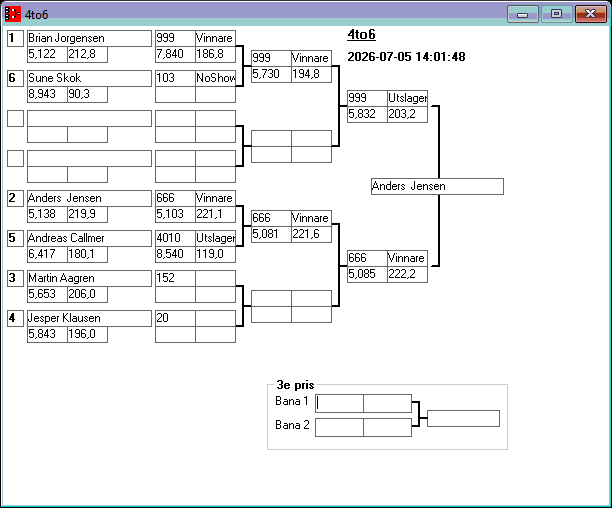Click the time value 8,540

pos(175,254)
